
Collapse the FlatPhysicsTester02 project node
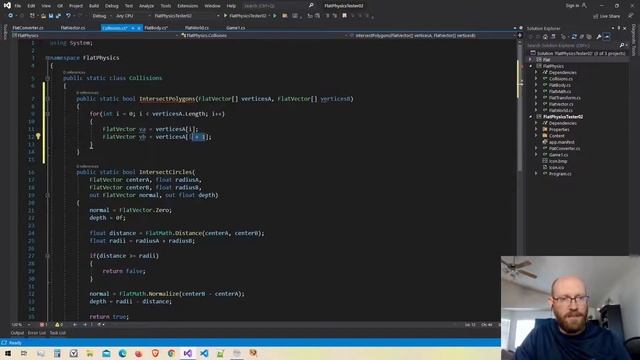click(531, 117)
